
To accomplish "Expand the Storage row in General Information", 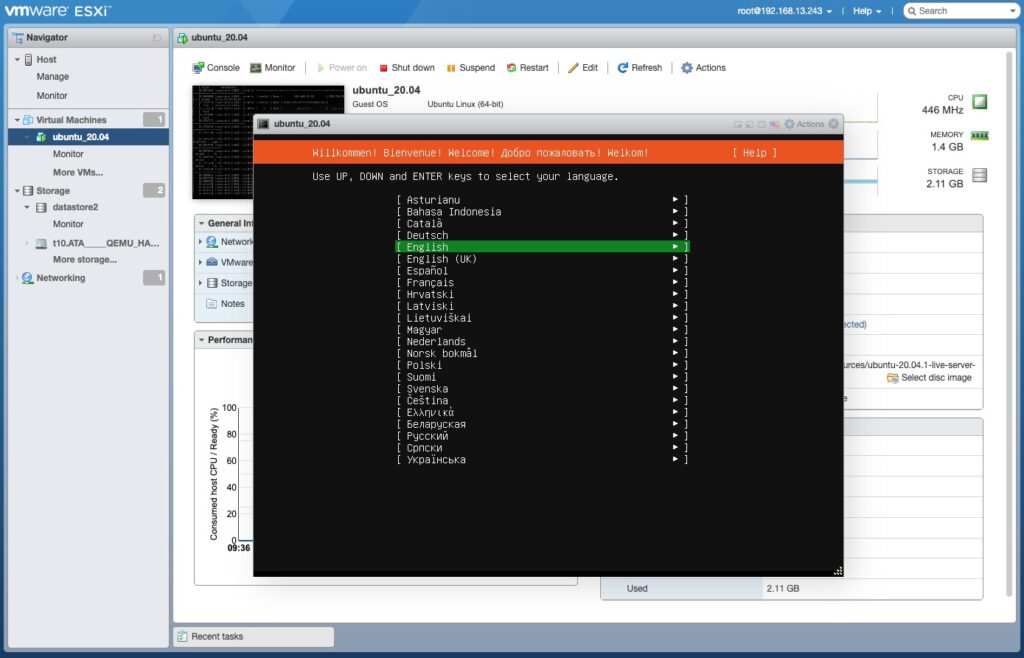I will tap(200, 283).
